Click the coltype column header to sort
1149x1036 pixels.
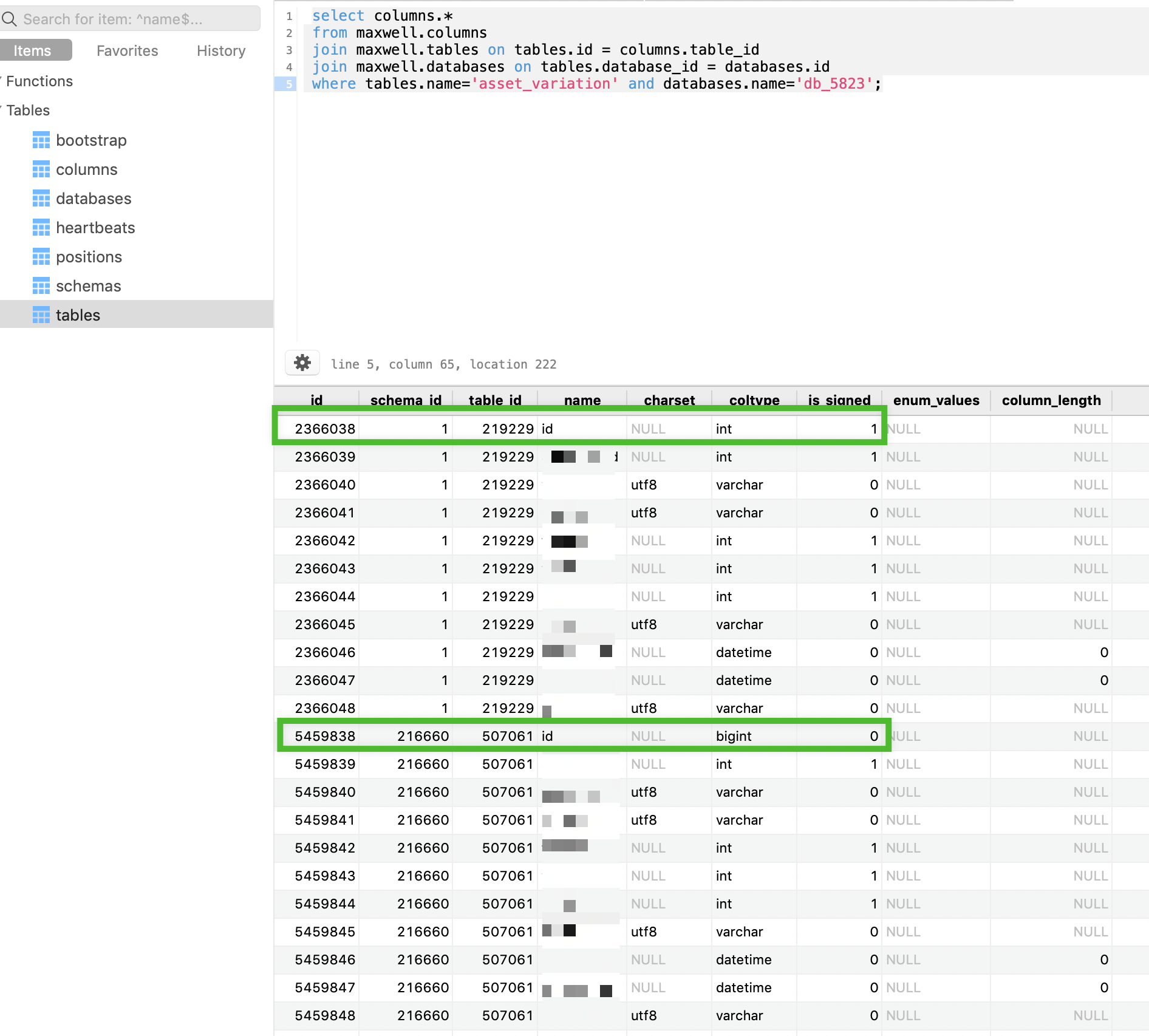click(x=754, y=400)
